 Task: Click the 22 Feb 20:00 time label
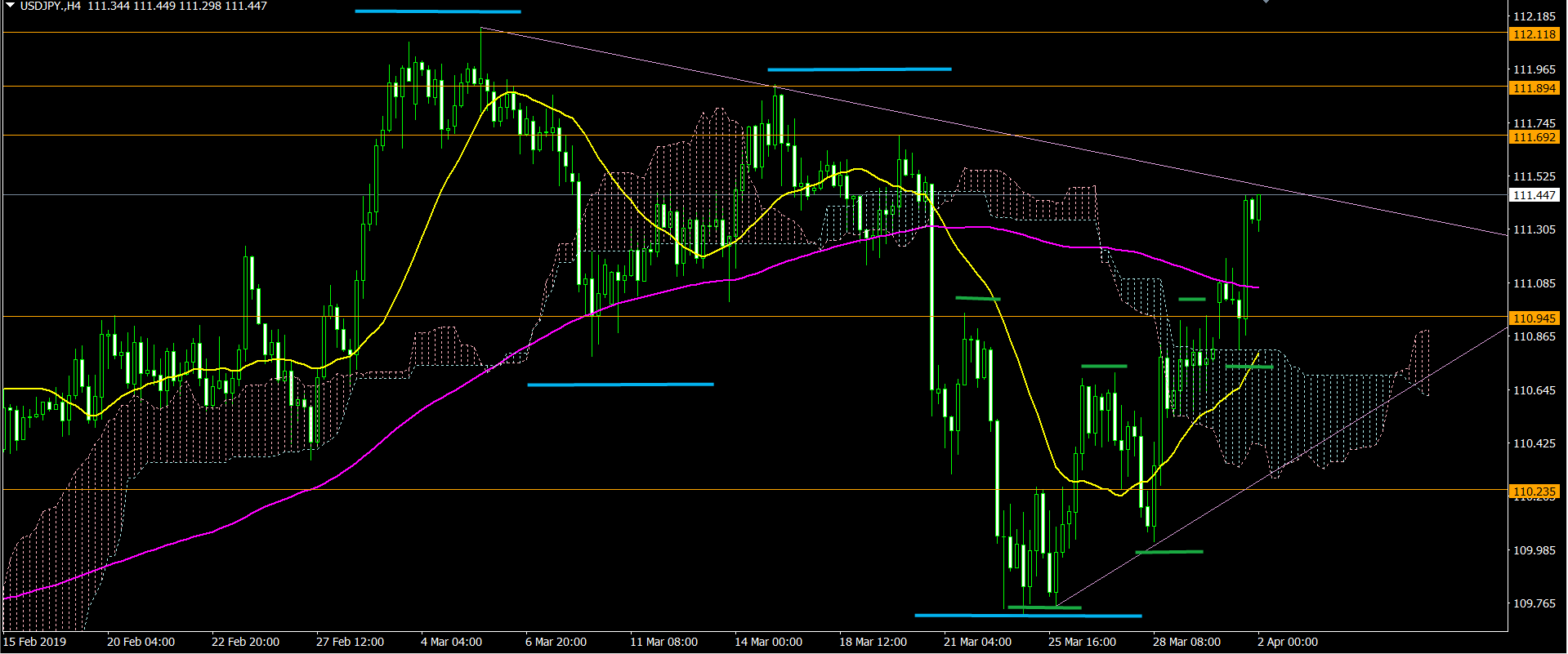click(245, 642)
